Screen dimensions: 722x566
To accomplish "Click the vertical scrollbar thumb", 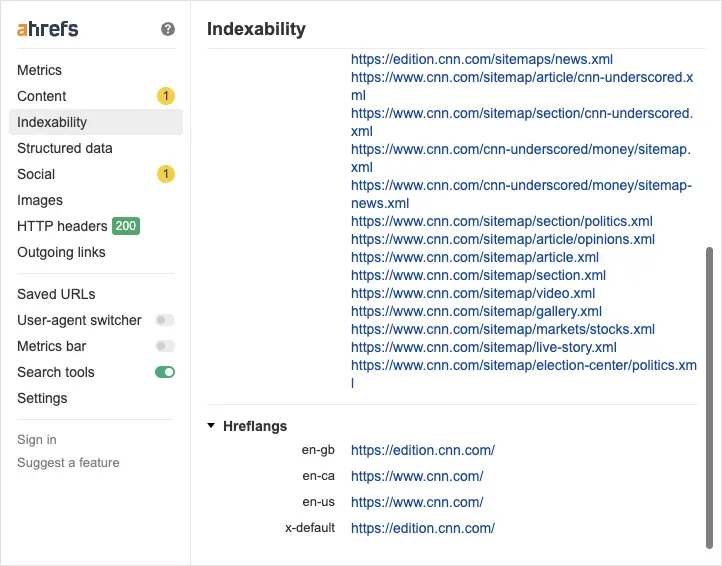I will [x=709, y=398].
